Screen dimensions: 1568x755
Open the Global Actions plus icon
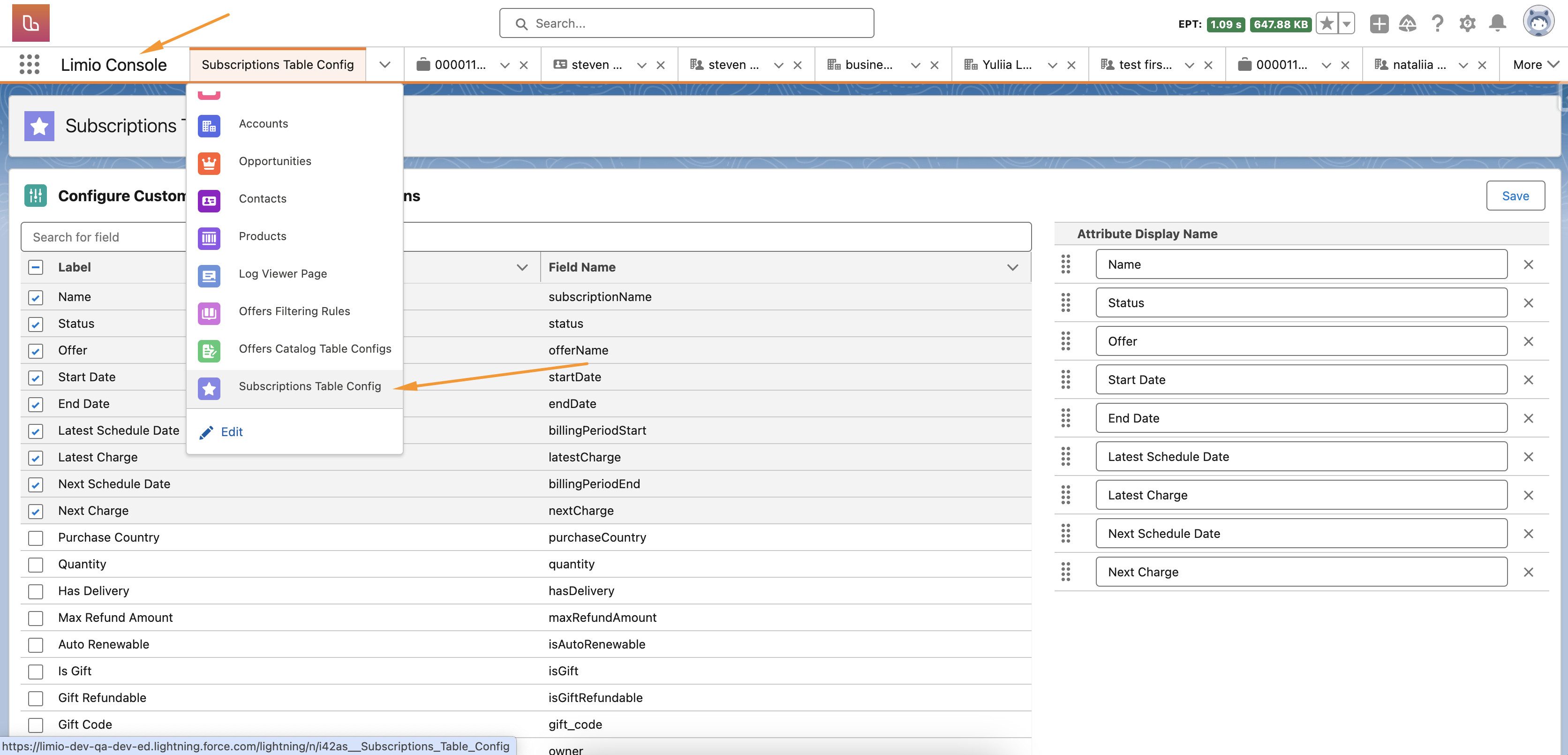(1379, 24)
